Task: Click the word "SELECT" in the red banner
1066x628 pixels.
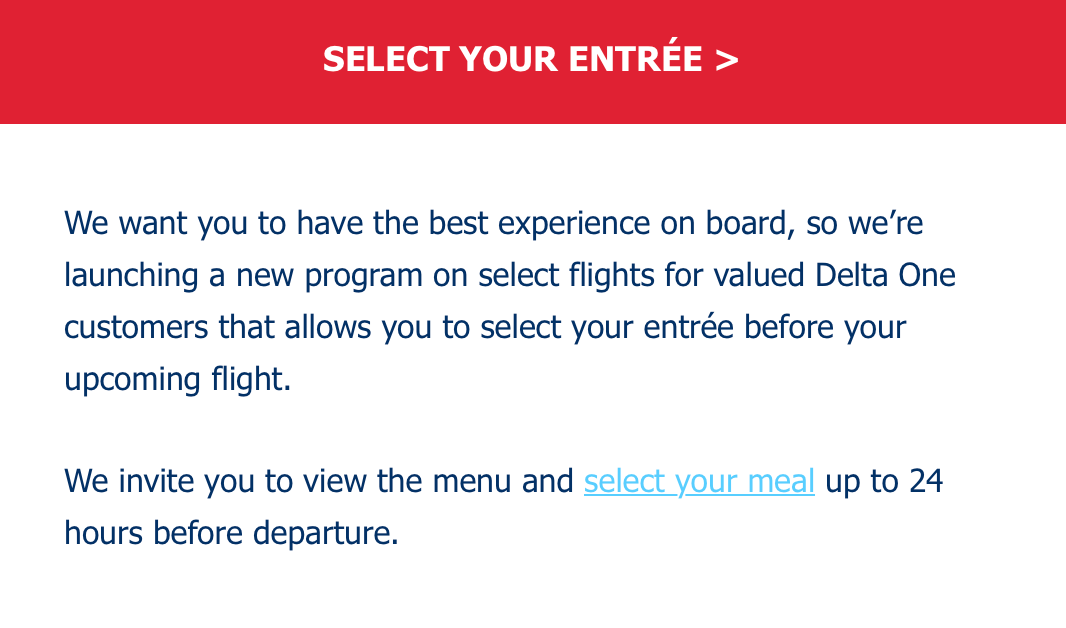Action: tap(385, 59)
